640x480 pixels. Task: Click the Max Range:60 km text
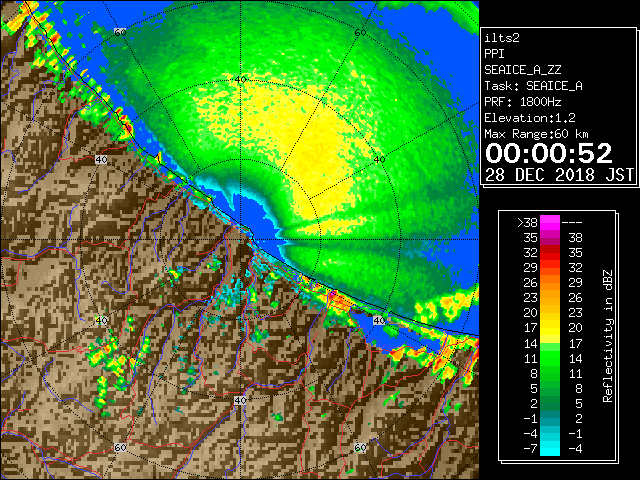536,134
